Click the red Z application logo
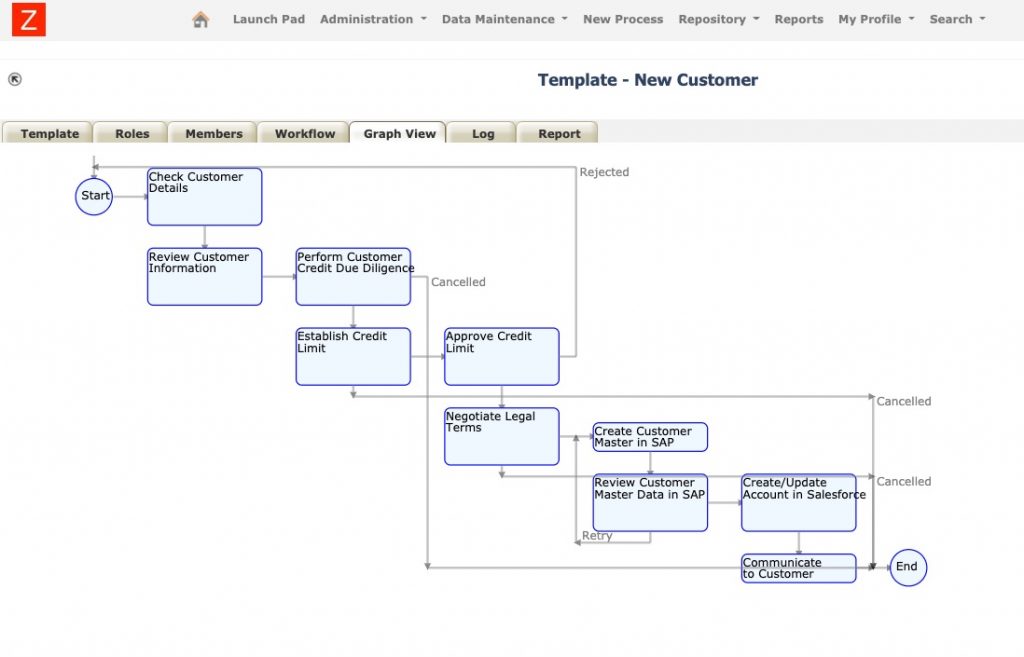 click(29, 20)
